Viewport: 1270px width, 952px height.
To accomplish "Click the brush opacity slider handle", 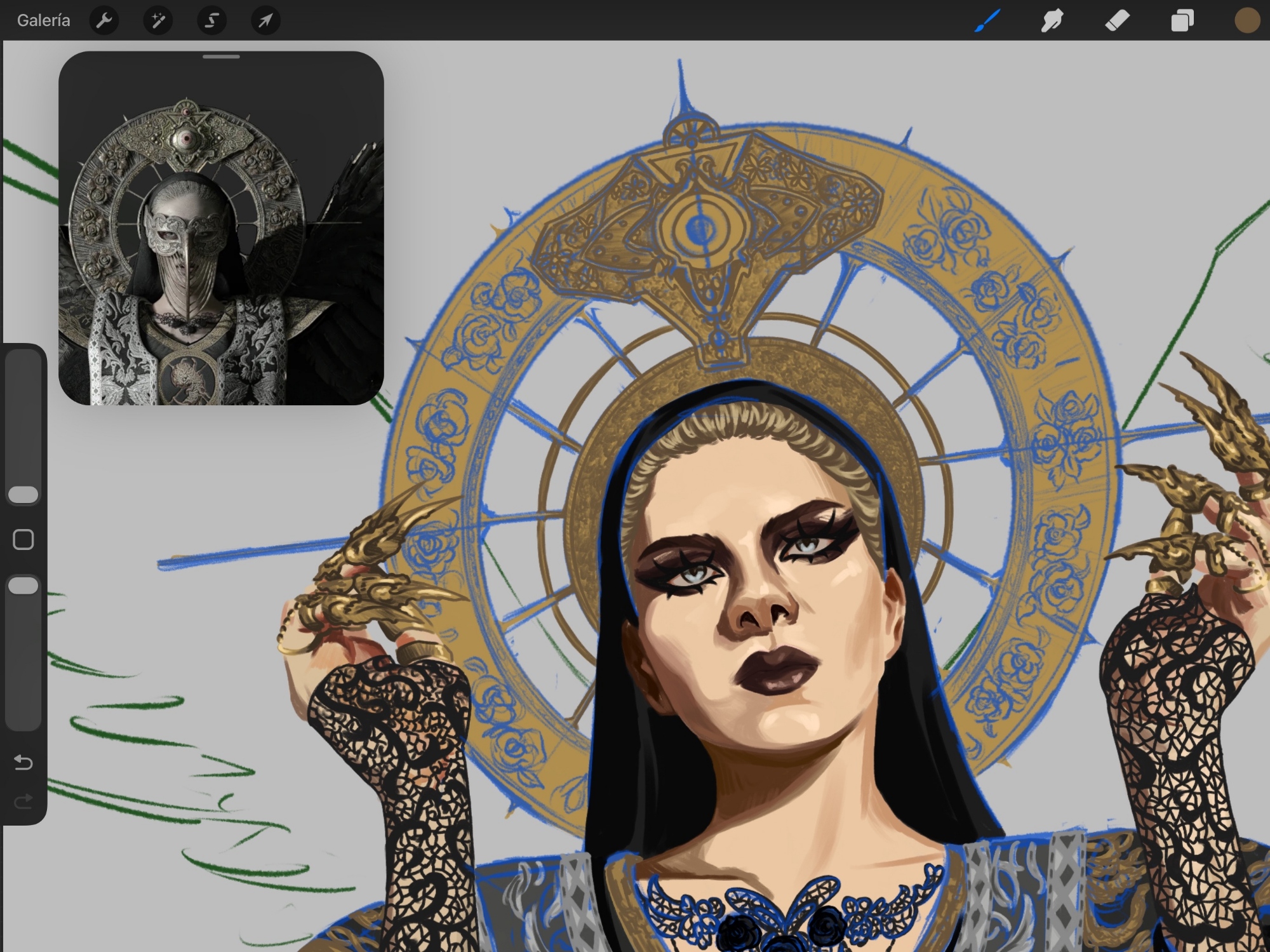I will pyautogui.click(x=23, y=586).
